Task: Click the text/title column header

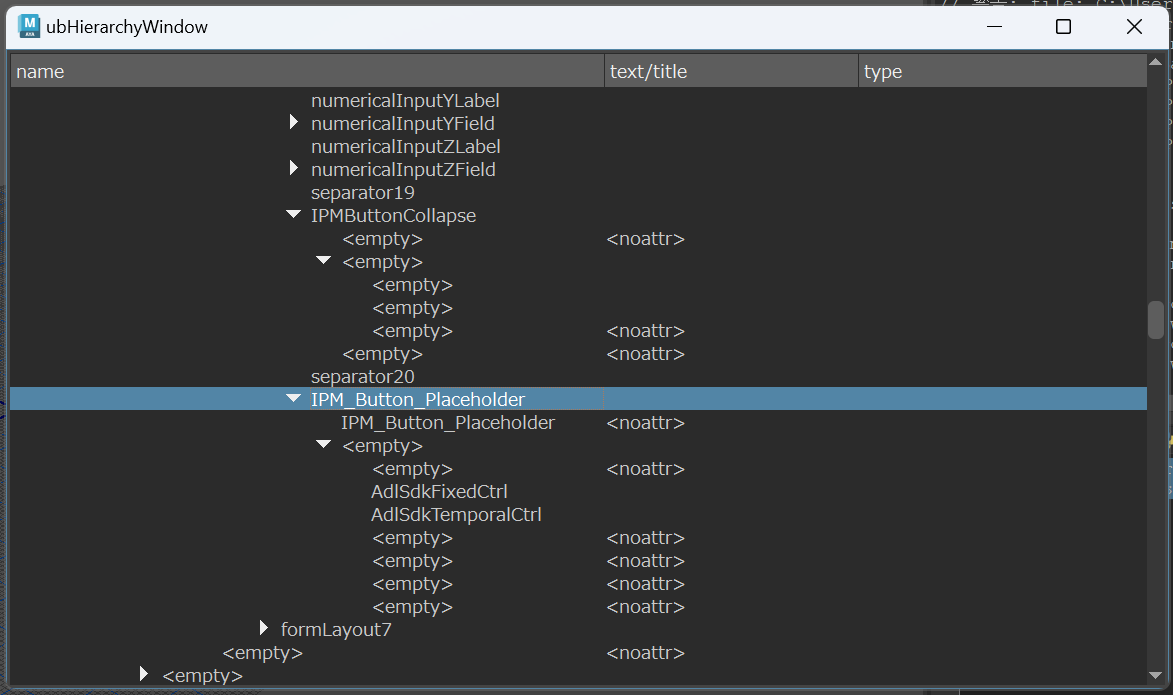Action: 730,71
